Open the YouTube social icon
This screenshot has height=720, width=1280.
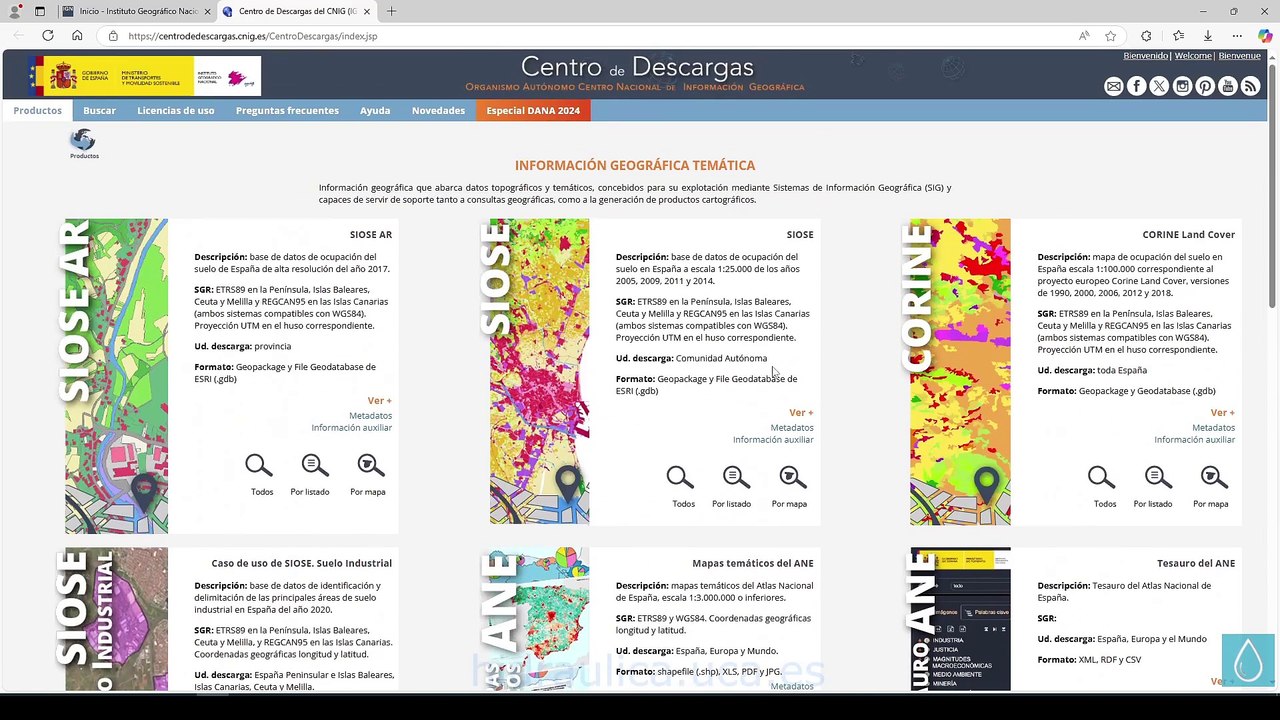click(1228, 87)
